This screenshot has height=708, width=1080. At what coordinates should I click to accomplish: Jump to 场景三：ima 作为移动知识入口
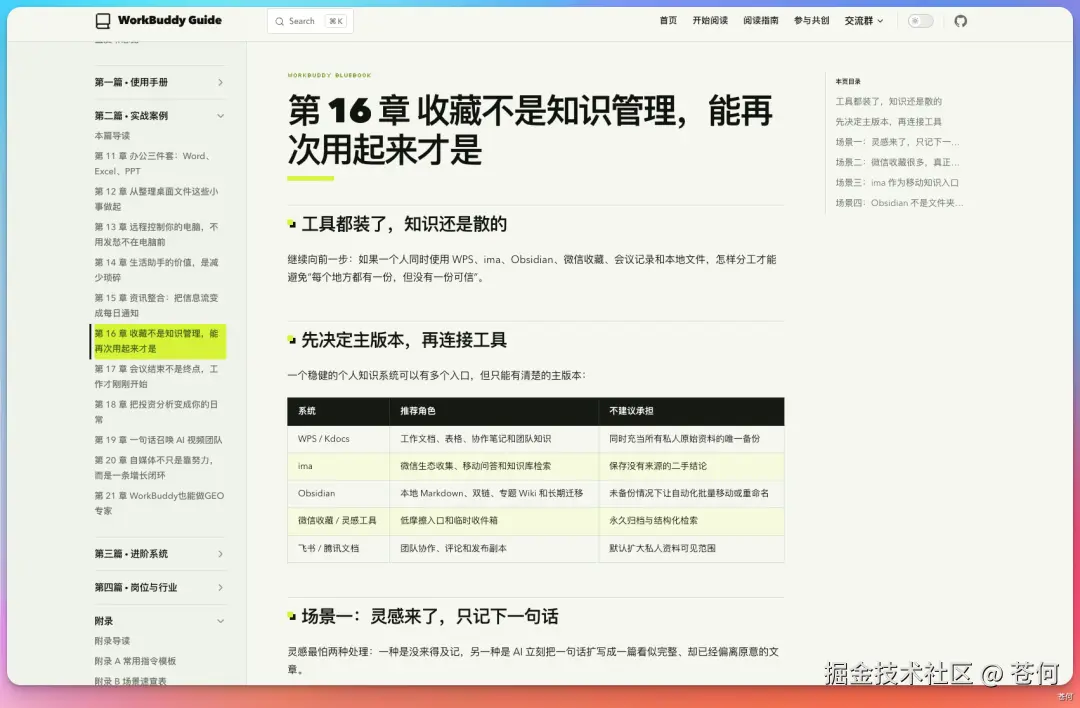[x=897, y=183]
